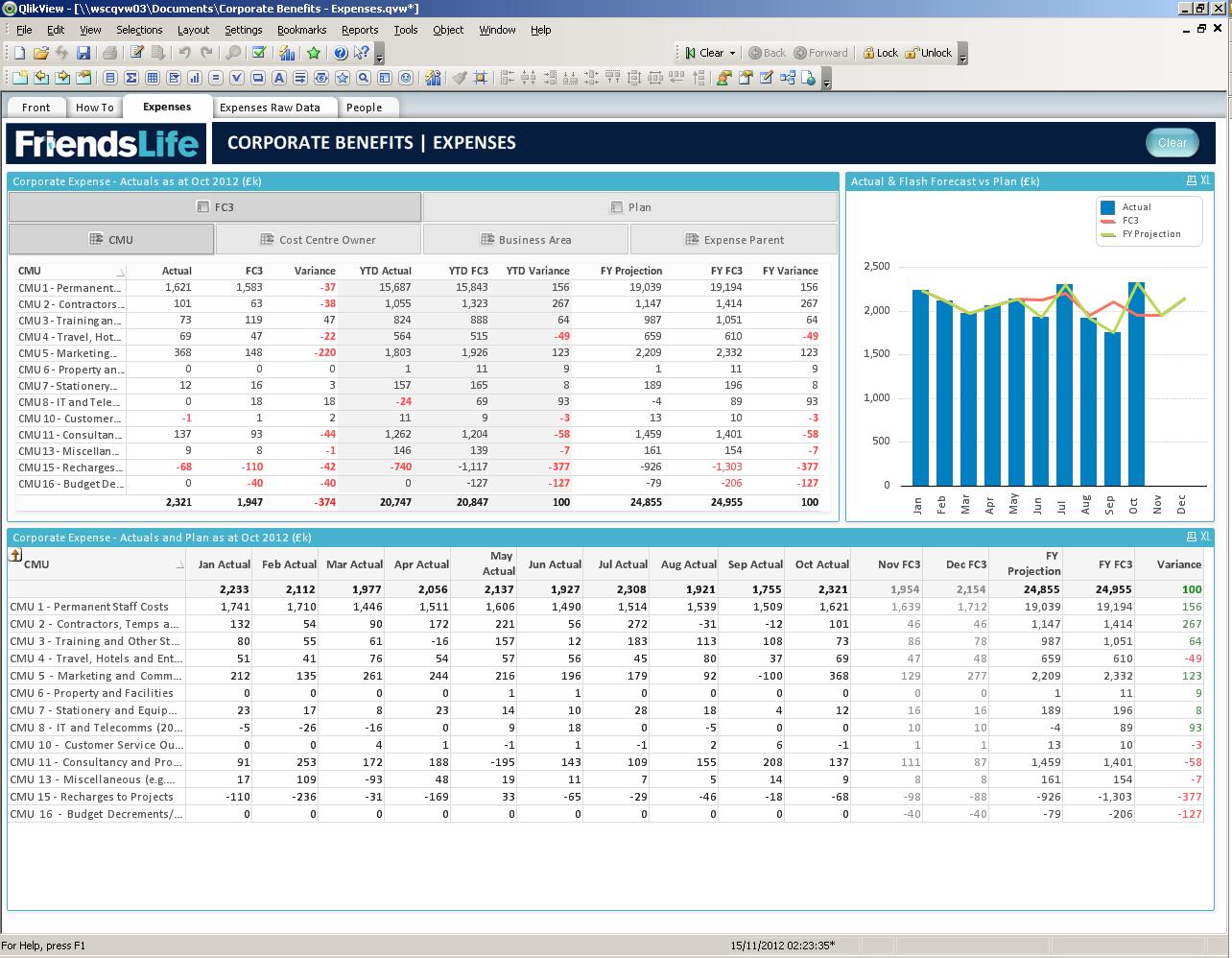Expand the design toolbar overflow arrow
Viewport: 1232px width, 958px height.
pyautogui.click(x=827, y=83)
